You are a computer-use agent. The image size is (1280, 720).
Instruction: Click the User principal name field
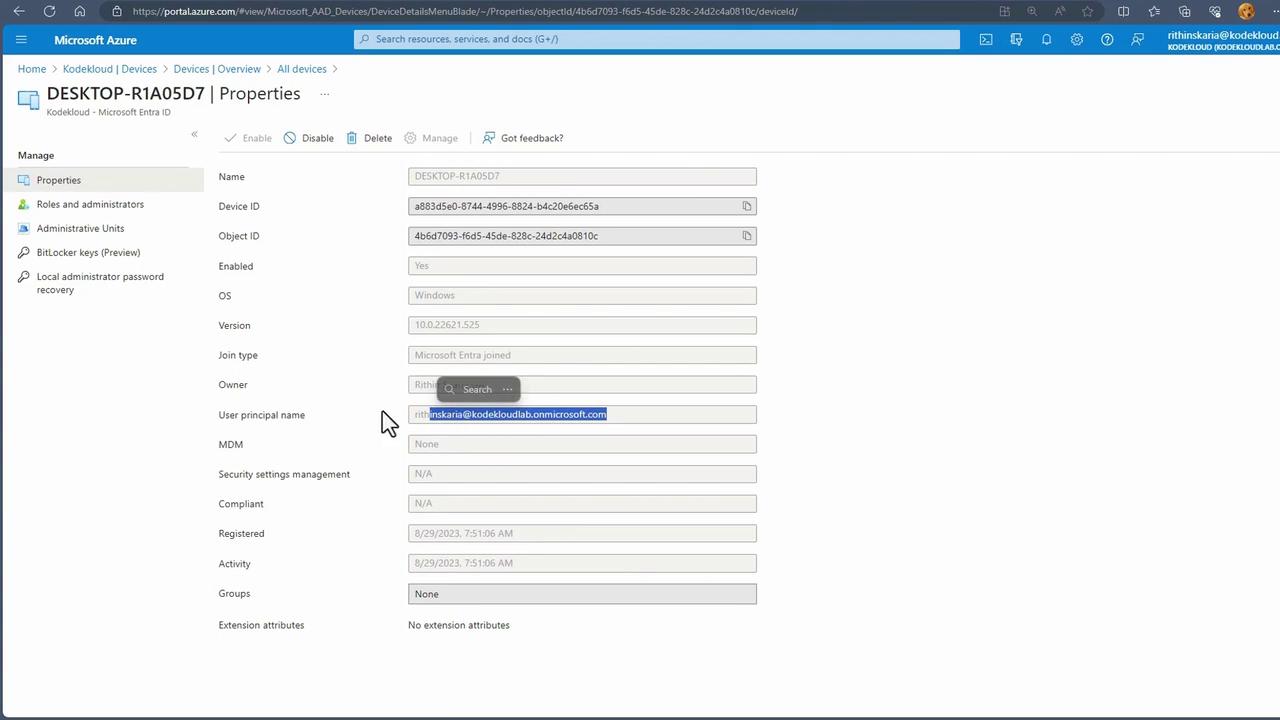[x=582, y=414]
